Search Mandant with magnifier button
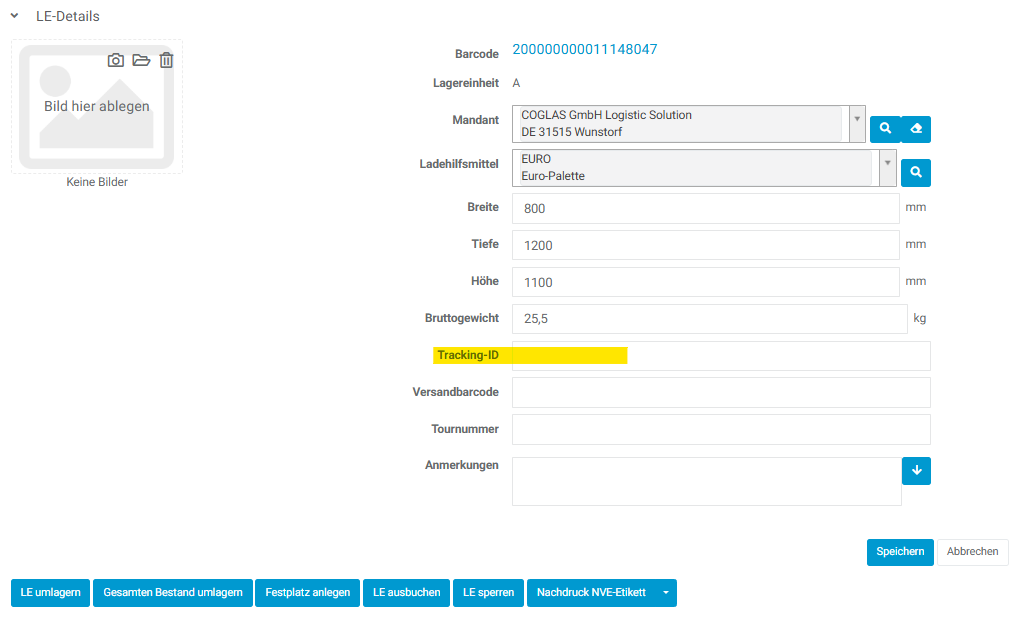The image size is (1016, 623). (884, 129)
